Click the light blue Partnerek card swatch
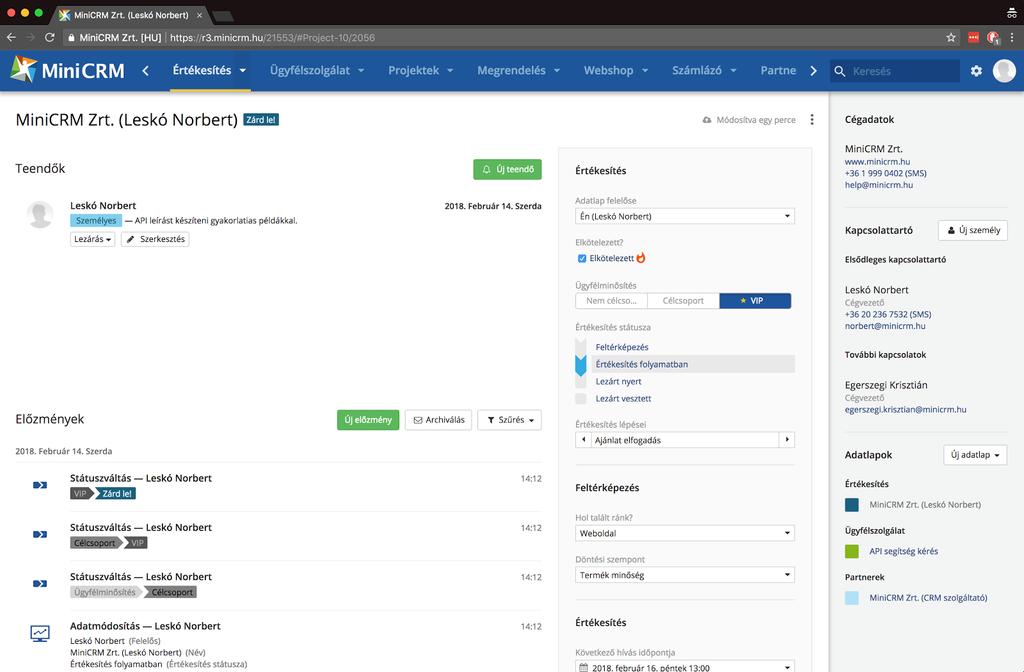 pos(852,598)
